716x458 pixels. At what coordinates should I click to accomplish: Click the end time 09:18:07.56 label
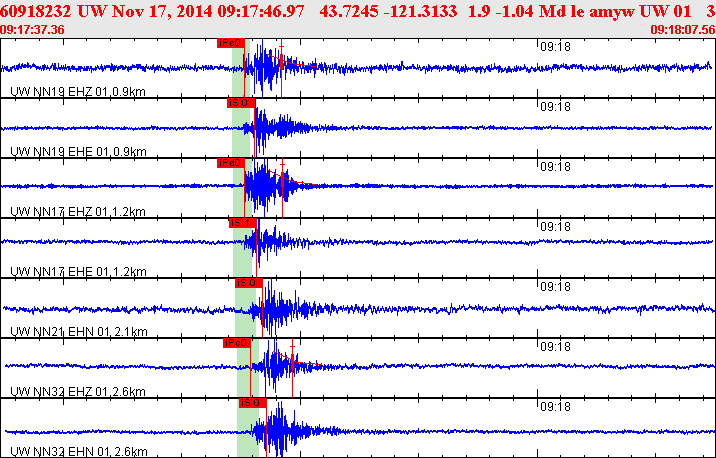(x=682, y=30)
